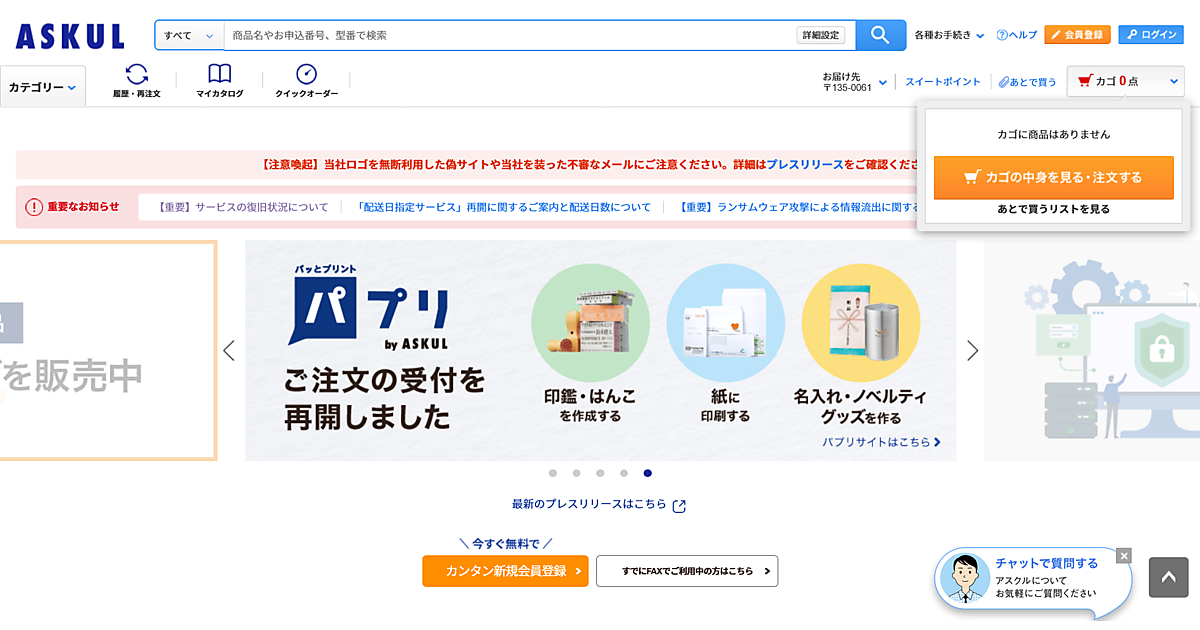Click the ASKUL logo
1200x630 pixels.
(x=70, y=36)
